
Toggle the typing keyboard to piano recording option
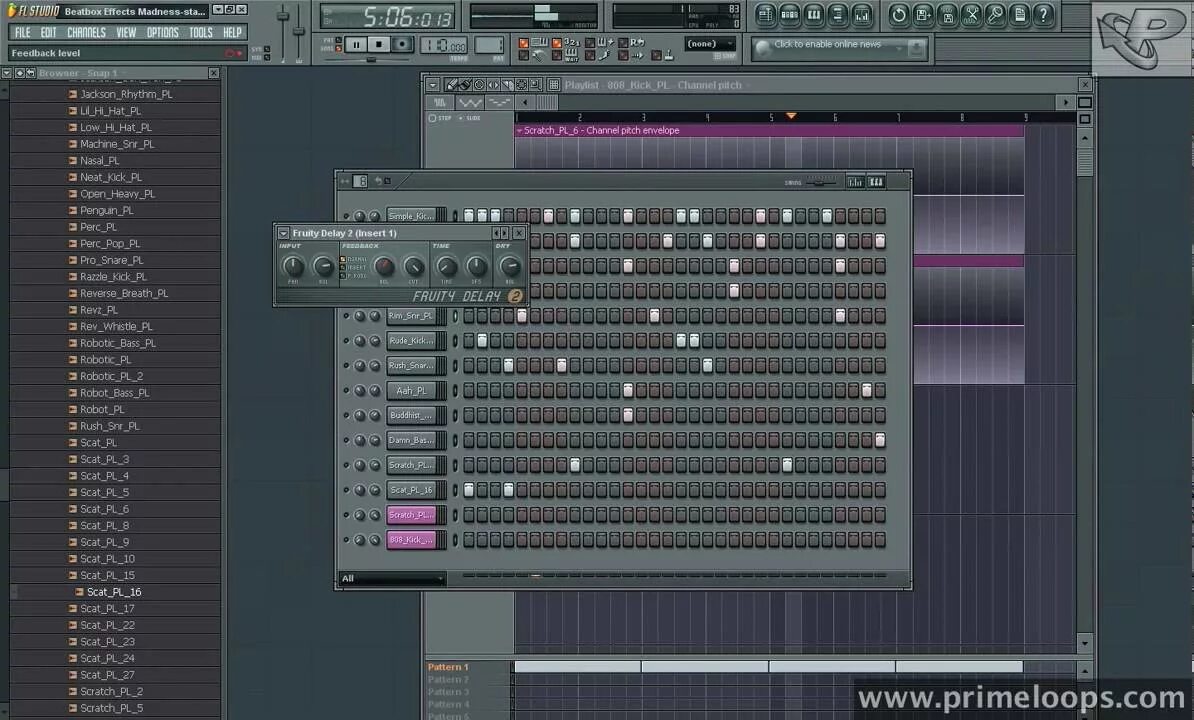coord(524,43)
